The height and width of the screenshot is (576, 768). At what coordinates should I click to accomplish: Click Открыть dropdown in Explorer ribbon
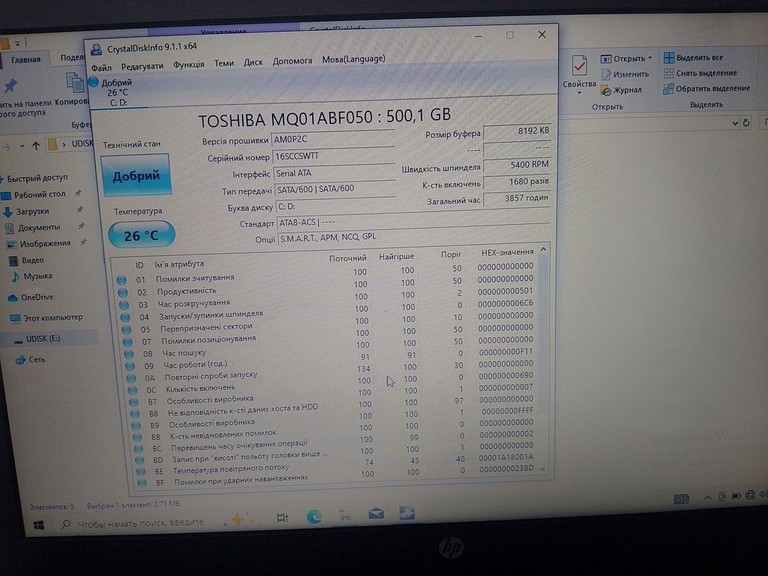coord(626,58)
